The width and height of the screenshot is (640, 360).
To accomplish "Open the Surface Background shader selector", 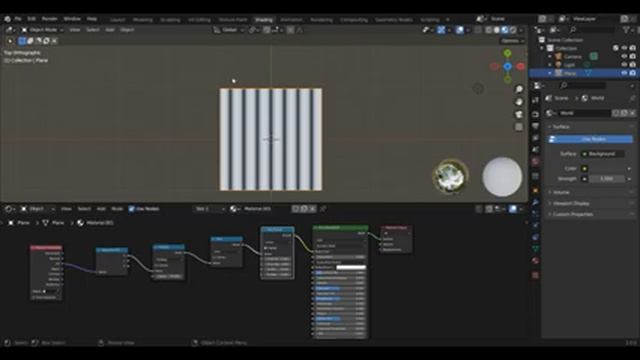I will (602, 154).
